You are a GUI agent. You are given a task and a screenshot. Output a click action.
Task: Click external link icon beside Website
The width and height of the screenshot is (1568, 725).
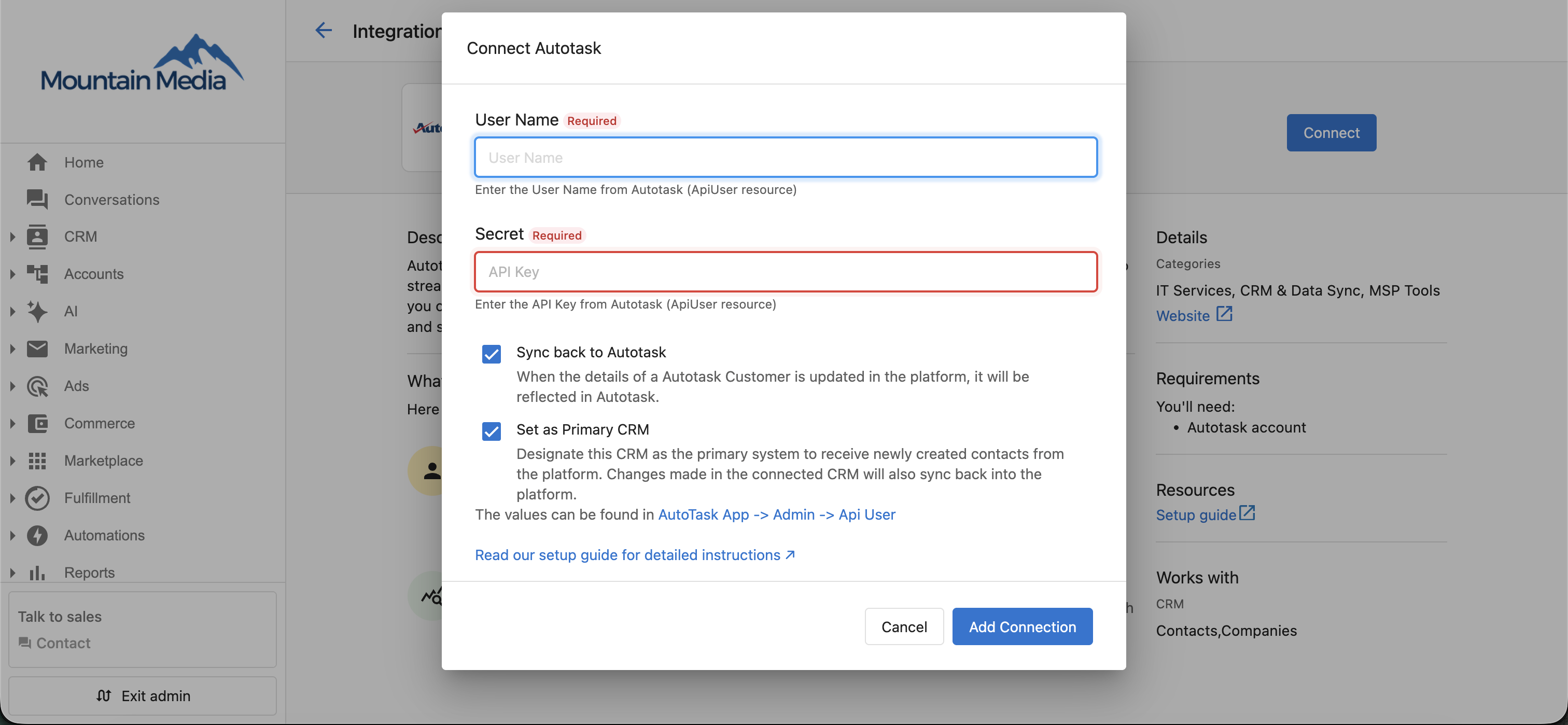(1224, 314)
